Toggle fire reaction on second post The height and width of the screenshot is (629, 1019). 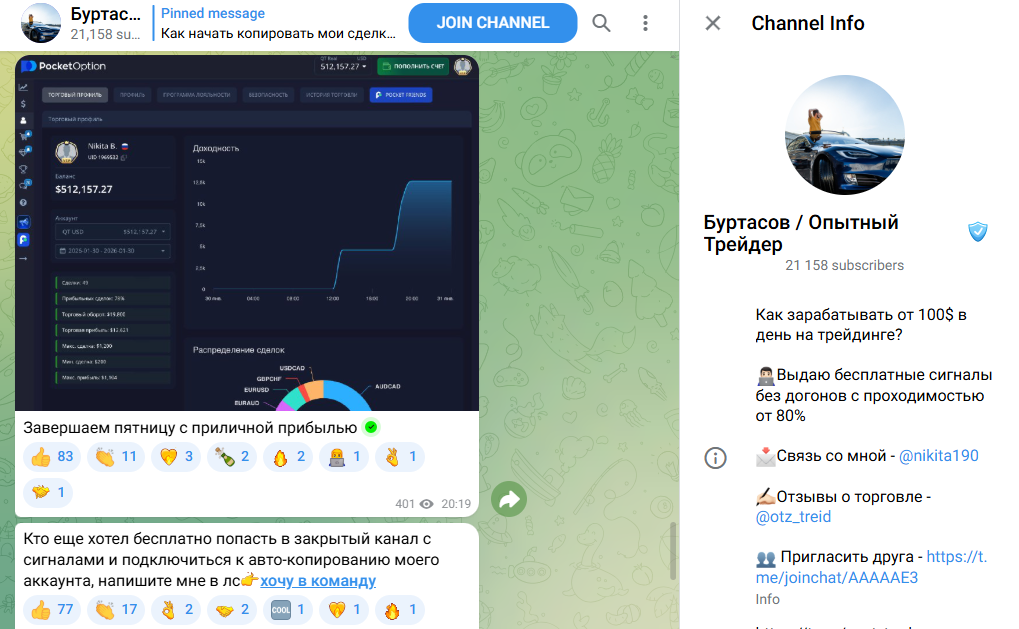[400, 610]
